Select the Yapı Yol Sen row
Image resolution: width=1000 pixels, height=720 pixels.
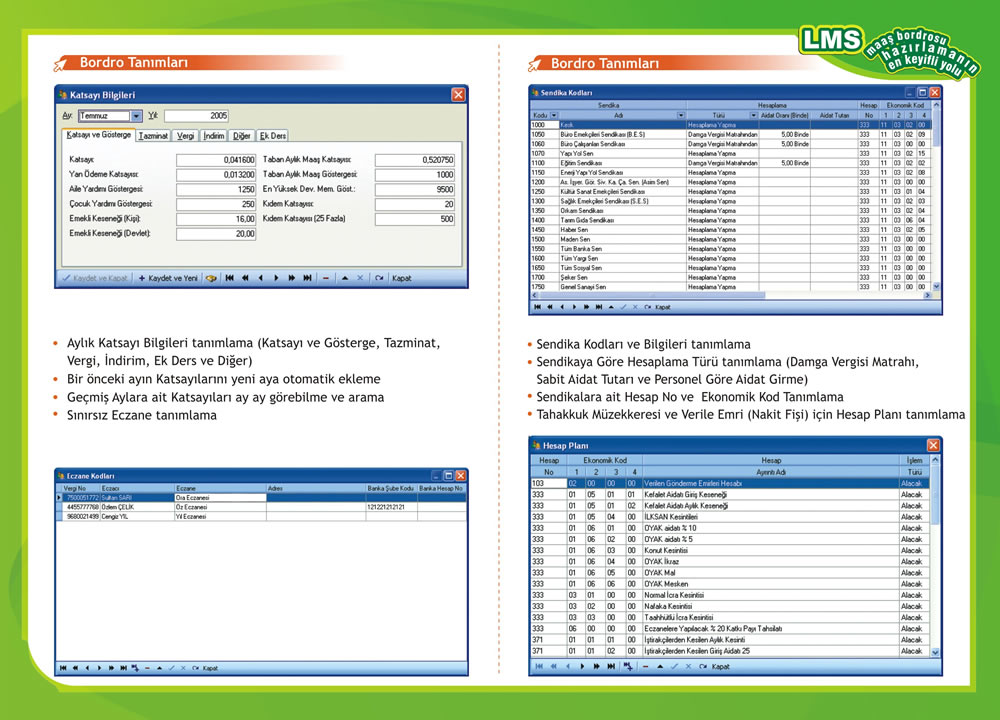point(730,154)
